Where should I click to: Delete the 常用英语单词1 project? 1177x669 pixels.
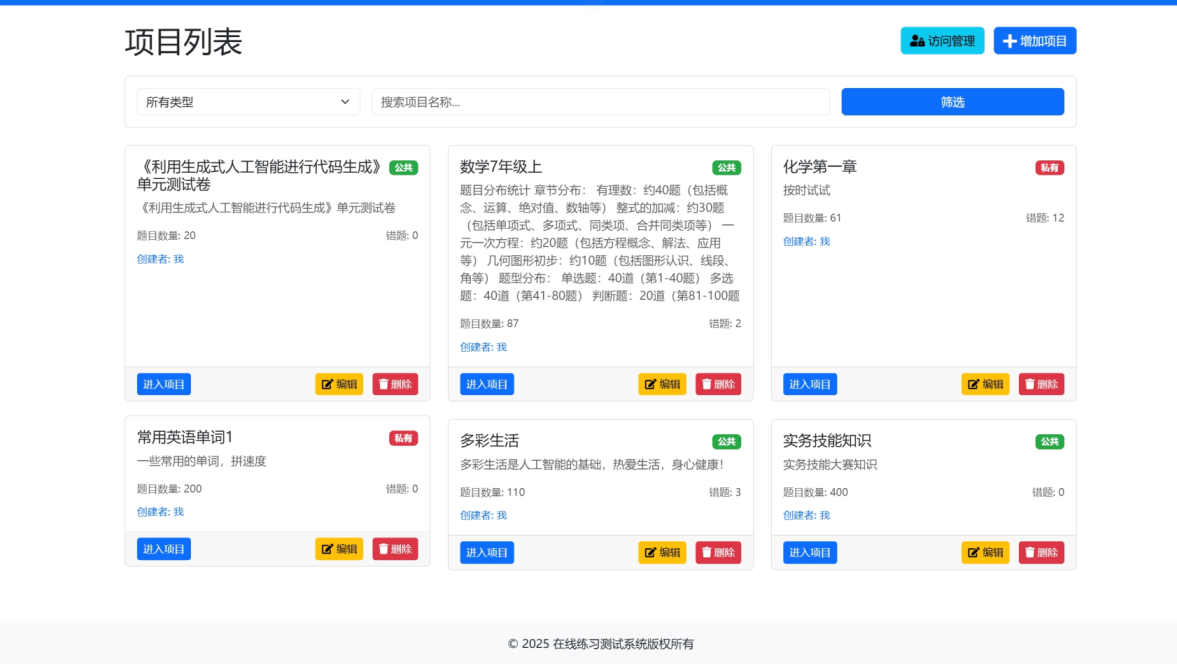click(x=395, y=549)
